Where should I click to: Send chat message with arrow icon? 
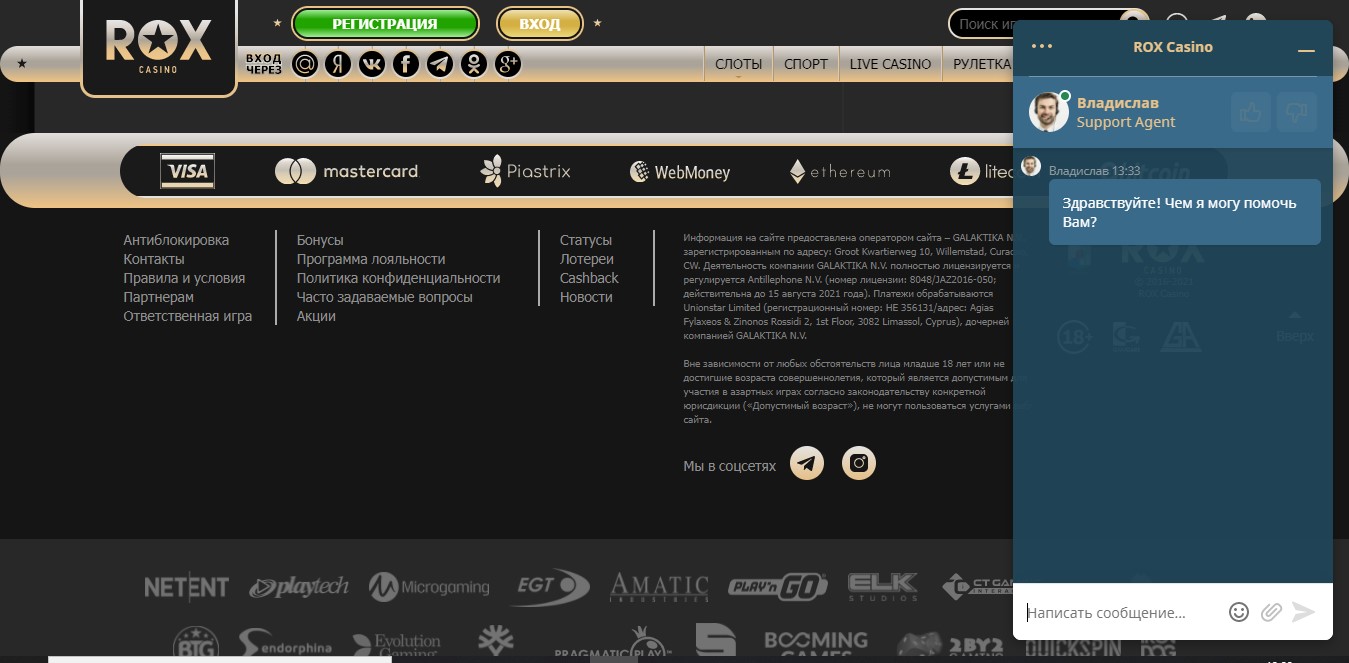[1303, 612]
